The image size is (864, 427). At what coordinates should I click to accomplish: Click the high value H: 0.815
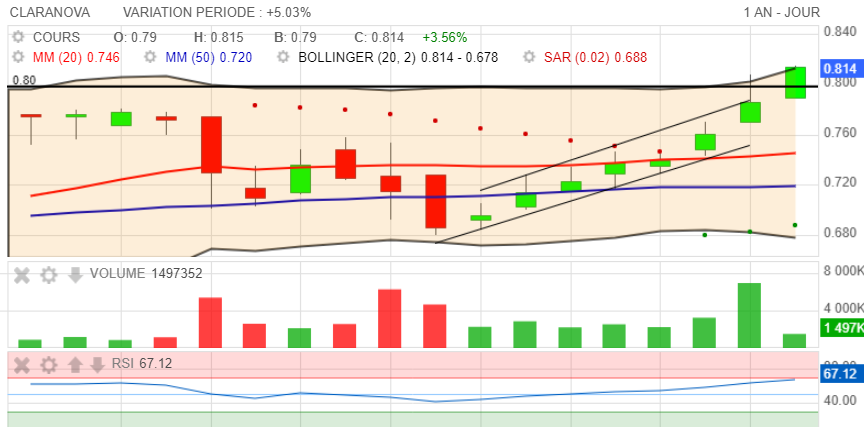[219, 37]
